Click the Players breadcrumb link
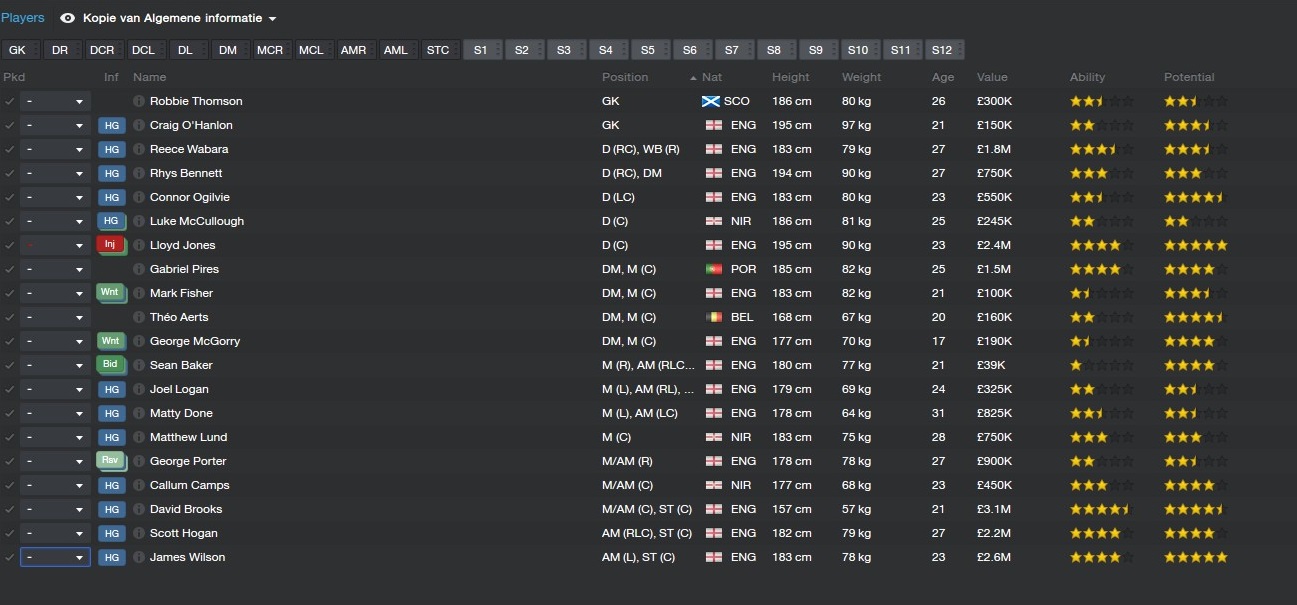The width and height of the screenshot is (1297, 605). [23, 18]
